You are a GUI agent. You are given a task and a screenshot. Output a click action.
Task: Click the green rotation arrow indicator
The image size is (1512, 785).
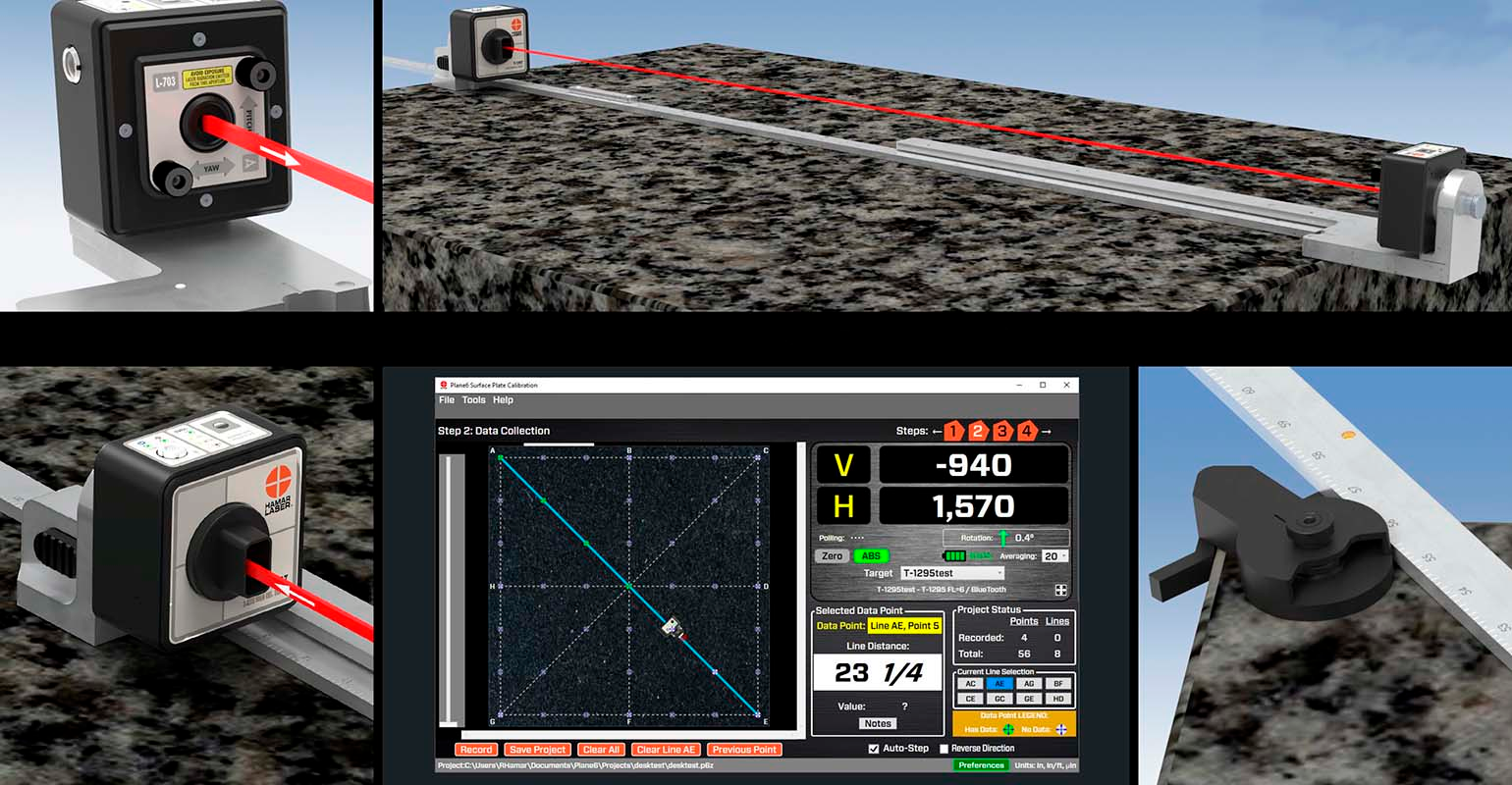tap(1003, 537)
